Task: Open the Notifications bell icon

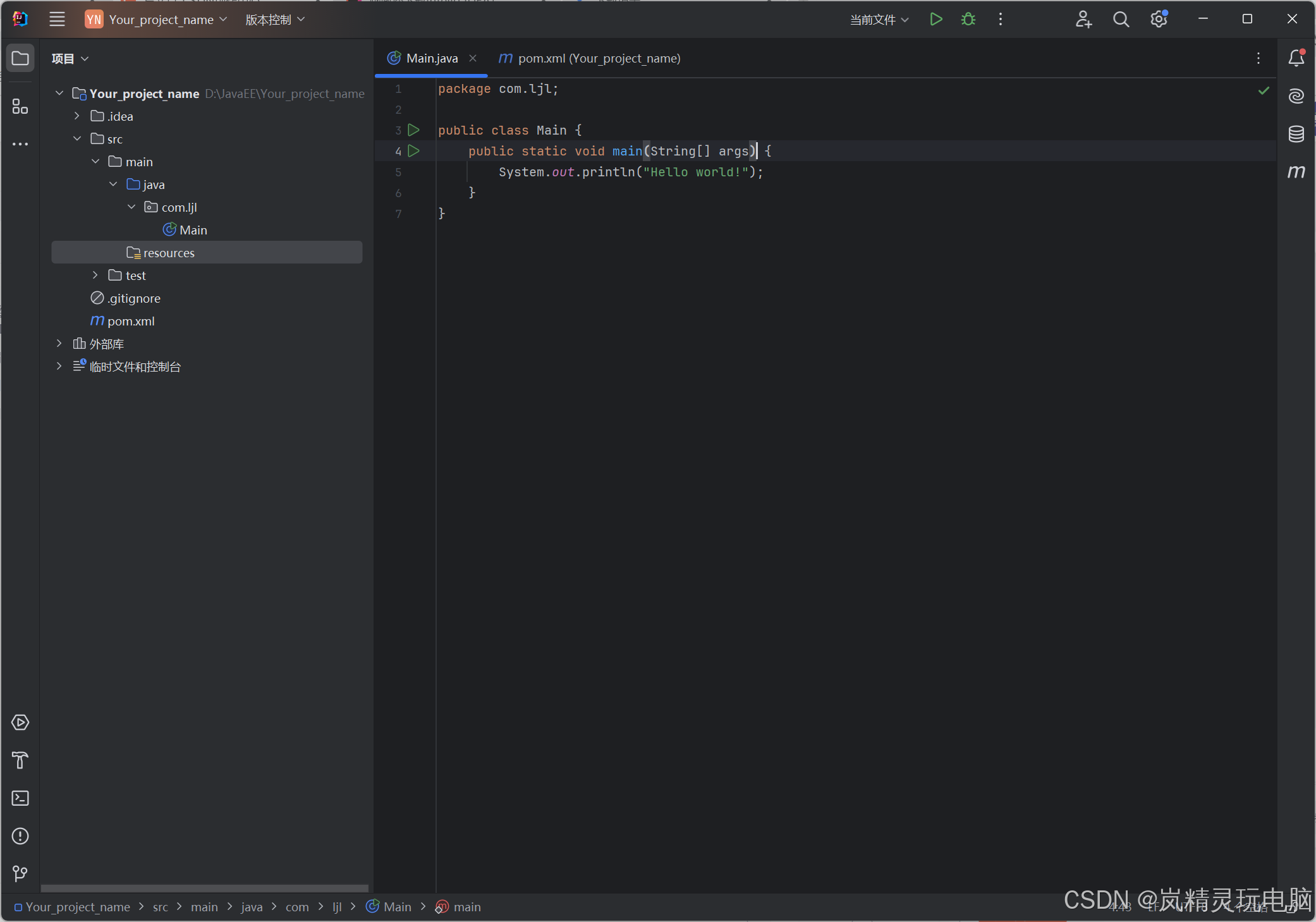Action: (1296, 58)
